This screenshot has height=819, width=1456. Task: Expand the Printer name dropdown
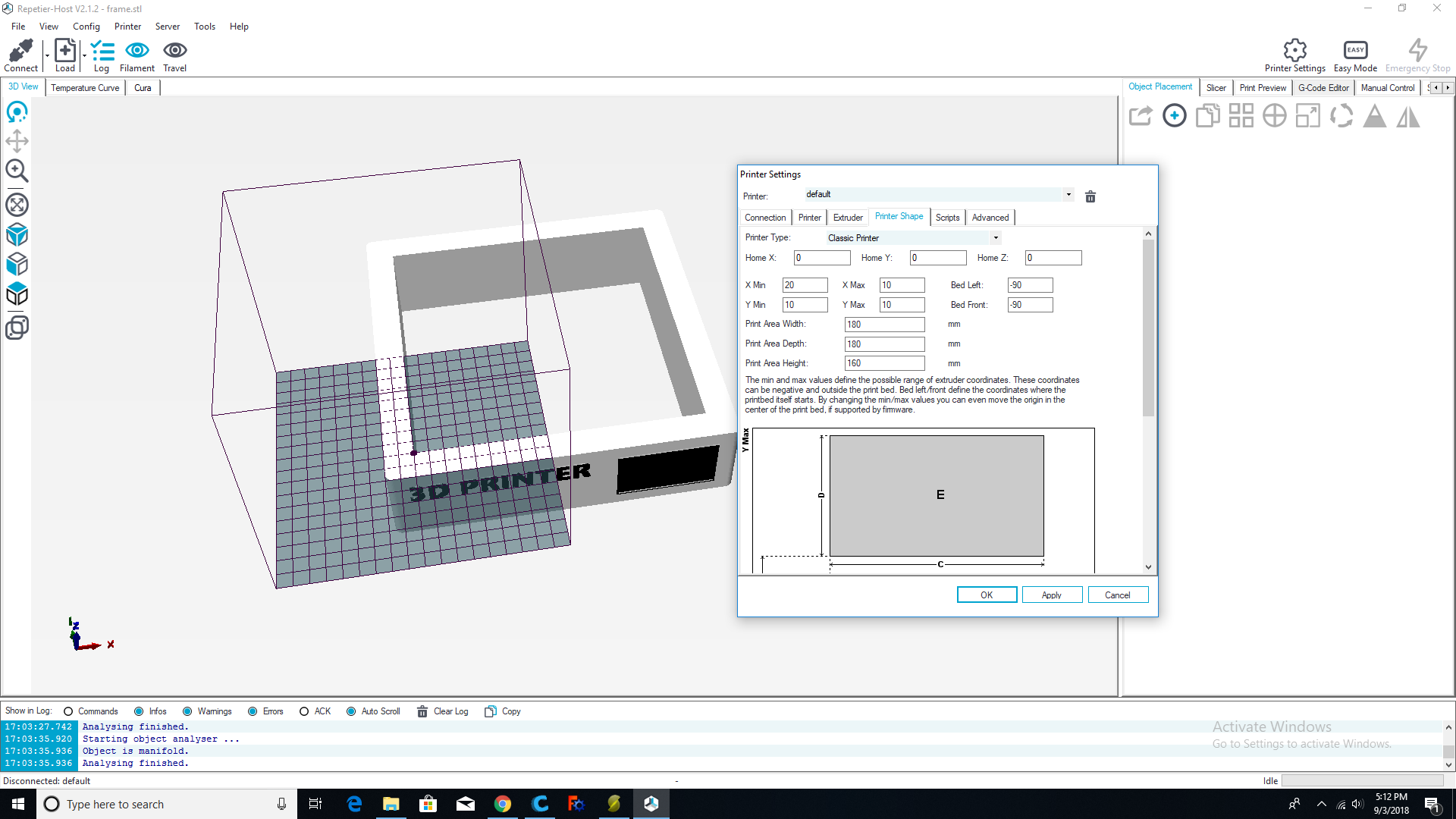(1068, 195)
